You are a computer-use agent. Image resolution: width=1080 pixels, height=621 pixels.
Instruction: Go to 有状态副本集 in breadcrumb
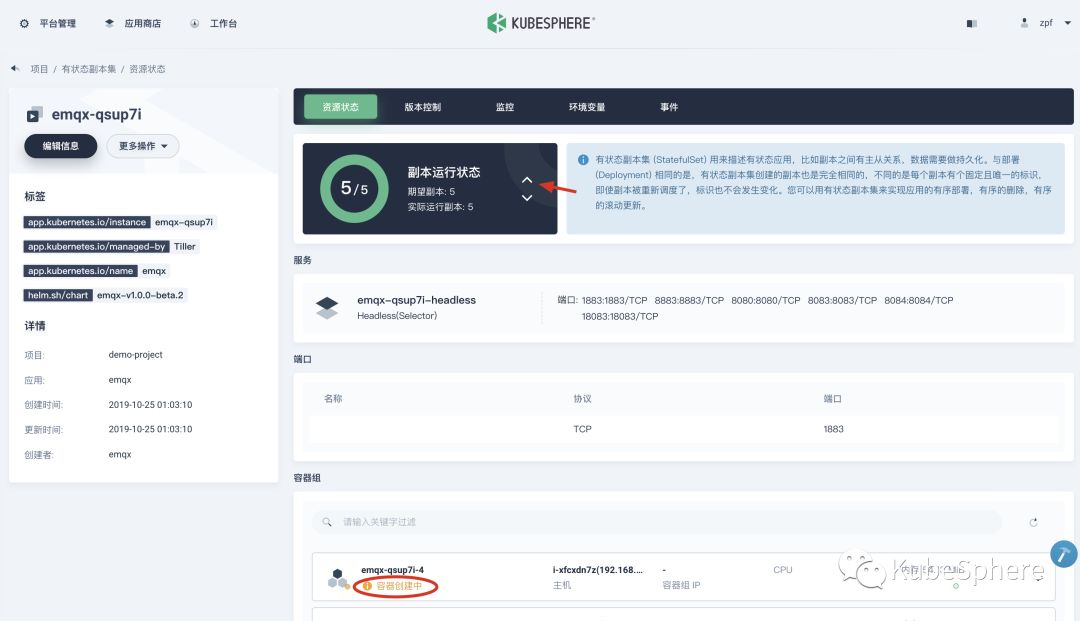[89, 69]
